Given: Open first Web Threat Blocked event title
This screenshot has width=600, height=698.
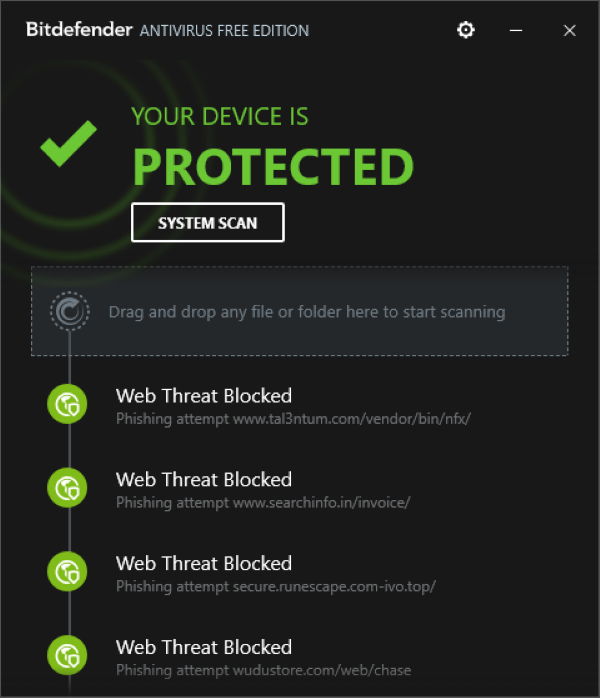Looking at the screenshot, I should [204, 396].
